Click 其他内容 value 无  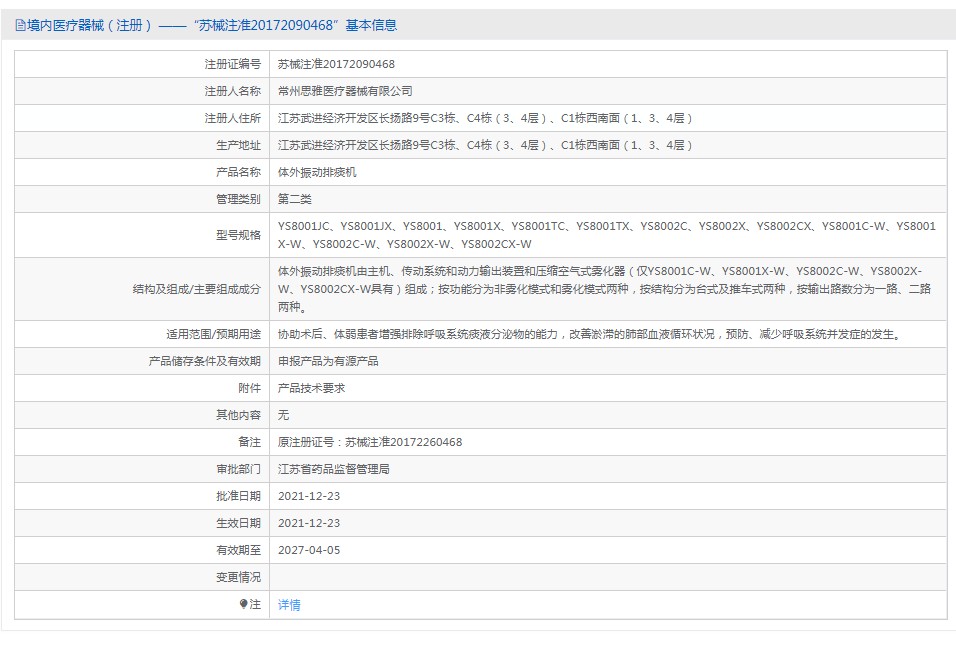pos(284,415)
